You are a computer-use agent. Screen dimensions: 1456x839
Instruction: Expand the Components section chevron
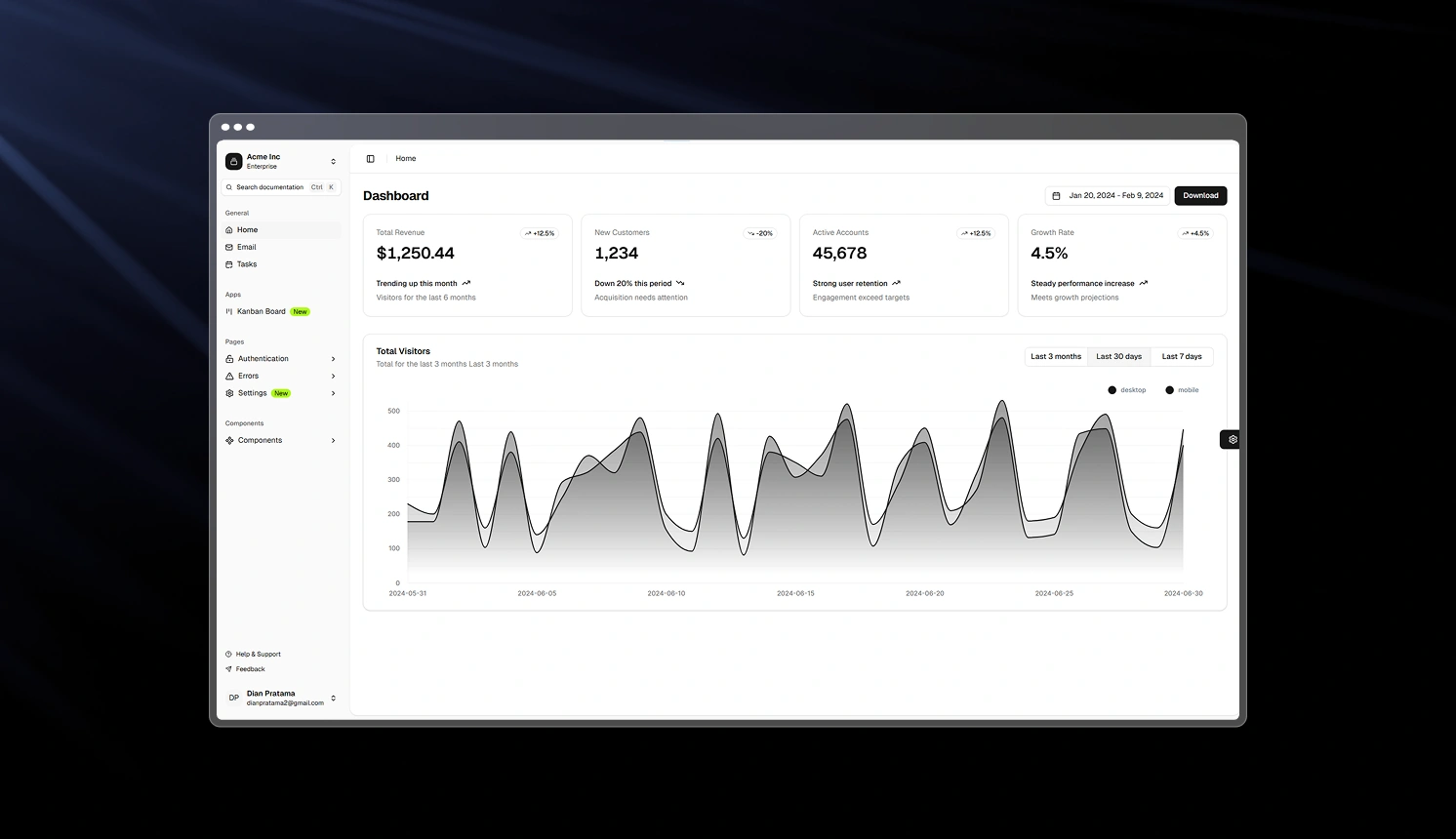pos(333,440)
